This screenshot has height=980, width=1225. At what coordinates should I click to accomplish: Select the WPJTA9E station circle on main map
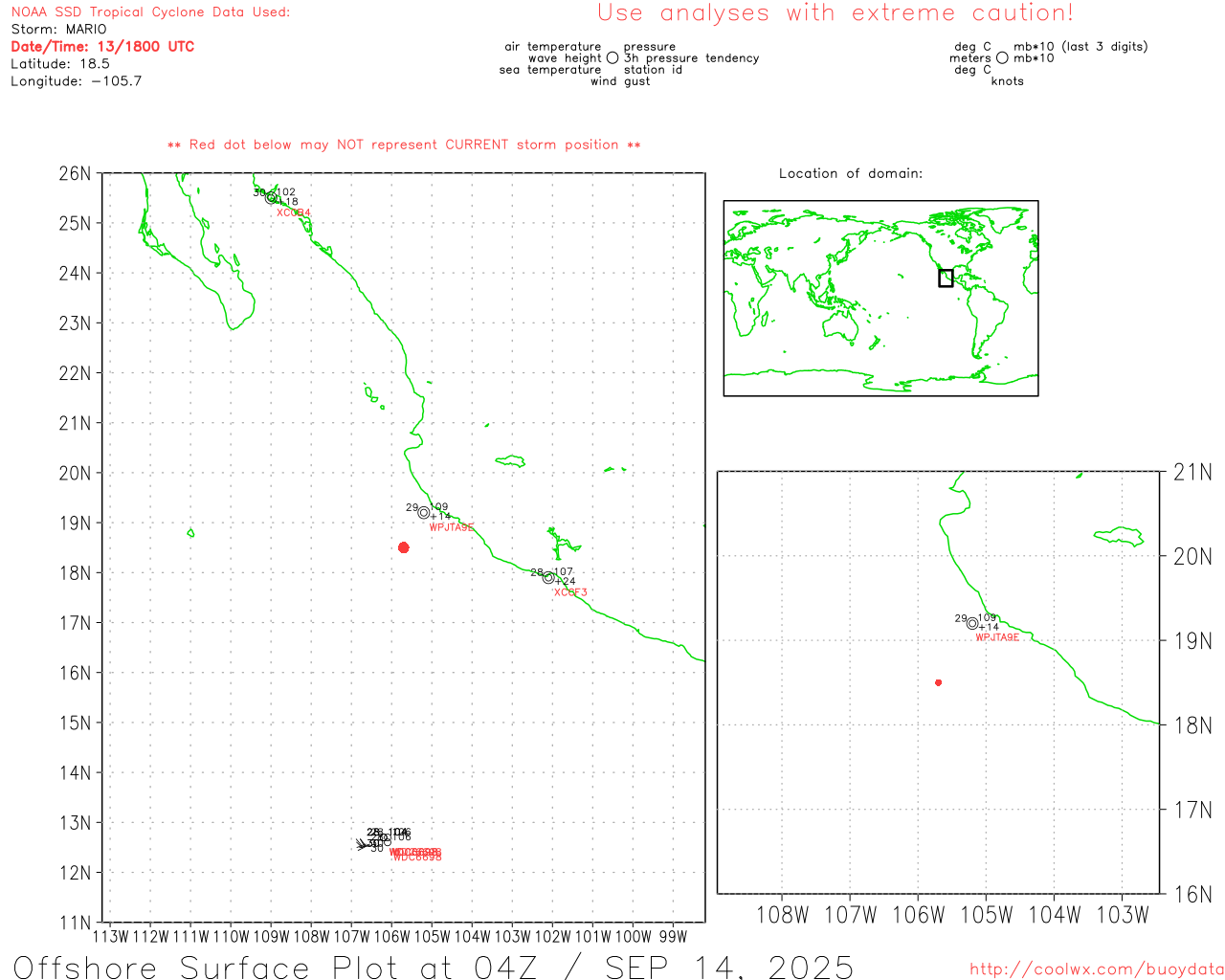424,513
